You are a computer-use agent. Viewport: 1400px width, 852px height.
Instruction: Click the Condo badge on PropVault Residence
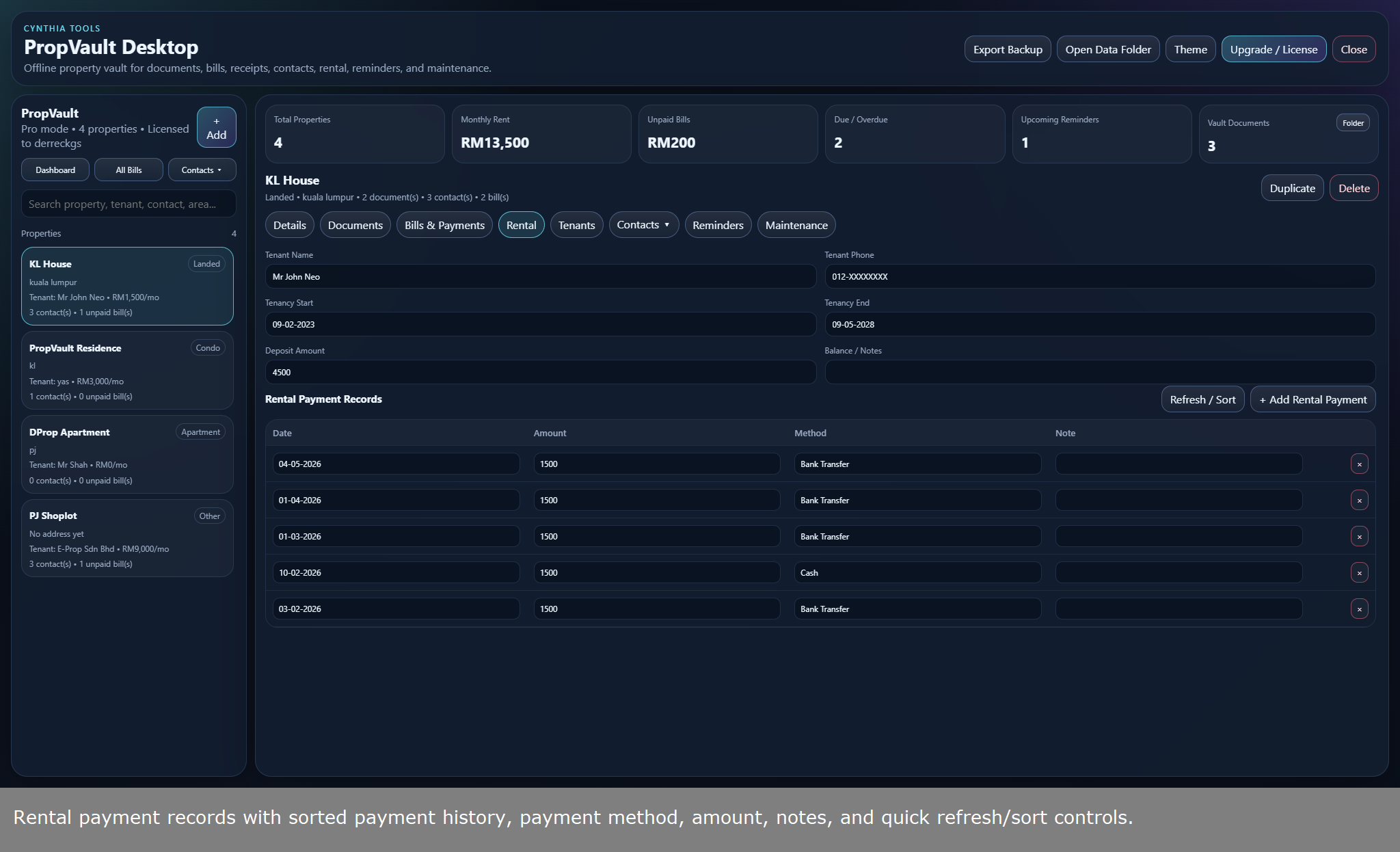(x=208, y=348)
